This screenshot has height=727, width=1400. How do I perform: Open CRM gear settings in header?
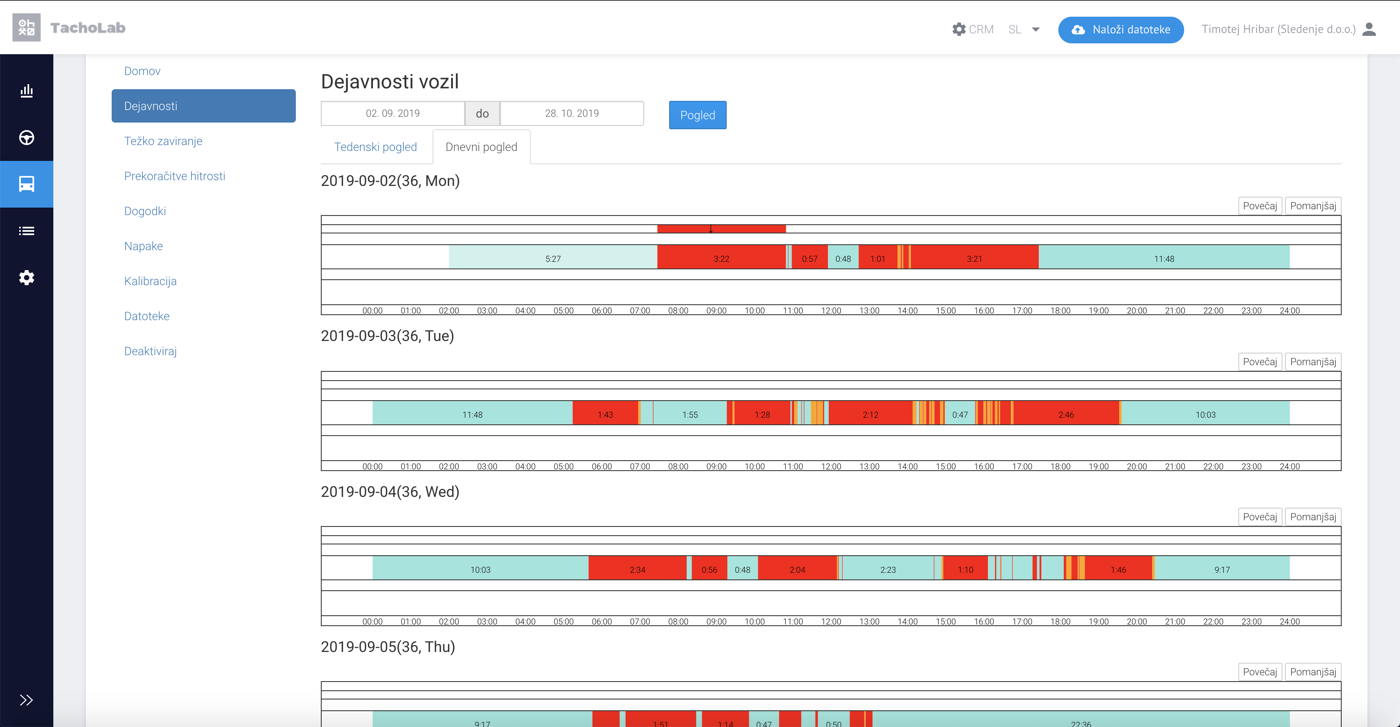(972, 29)
